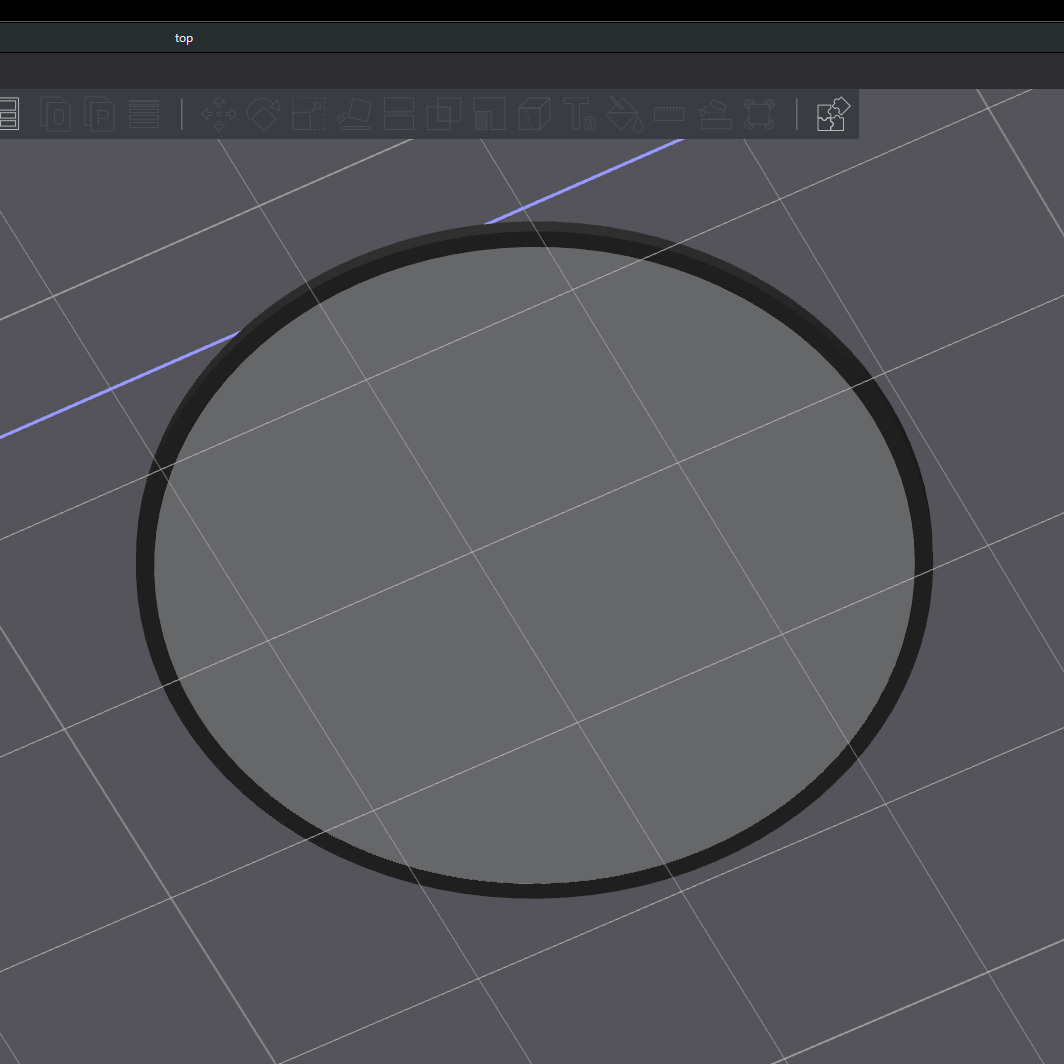Open the Mesh Boolean tool

[x=444, y=114]
